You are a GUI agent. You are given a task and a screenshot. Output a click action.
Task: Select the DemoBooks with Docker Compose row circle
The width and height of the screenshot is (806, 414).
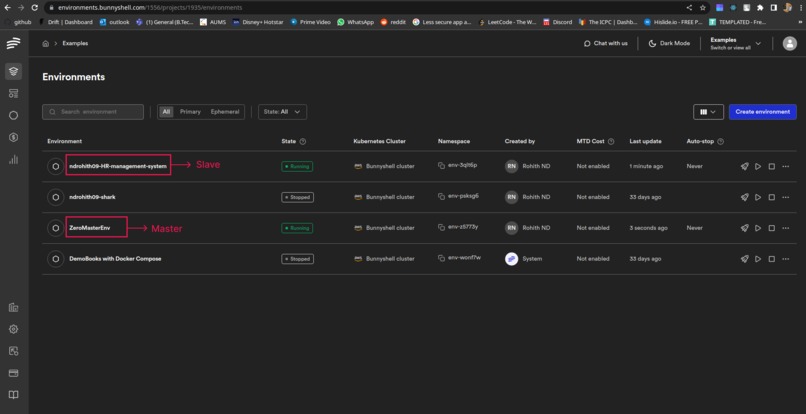click(56, 259)
